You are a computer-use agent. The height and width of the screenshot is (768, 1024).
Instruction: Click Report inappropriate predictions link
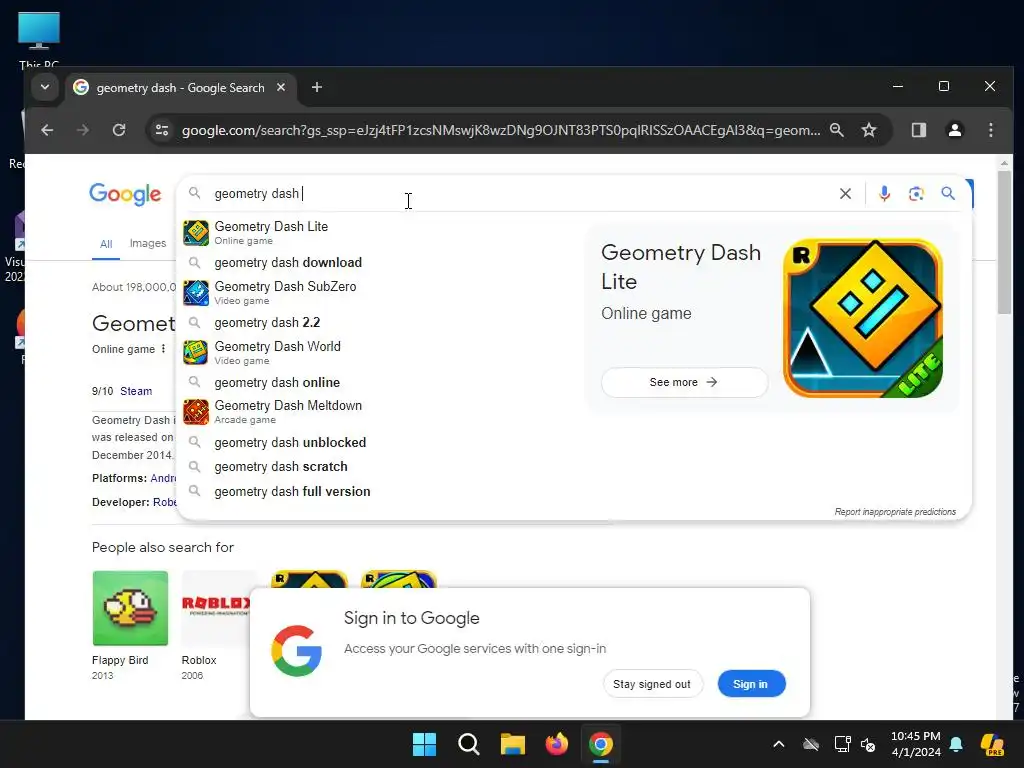(895, 512)
